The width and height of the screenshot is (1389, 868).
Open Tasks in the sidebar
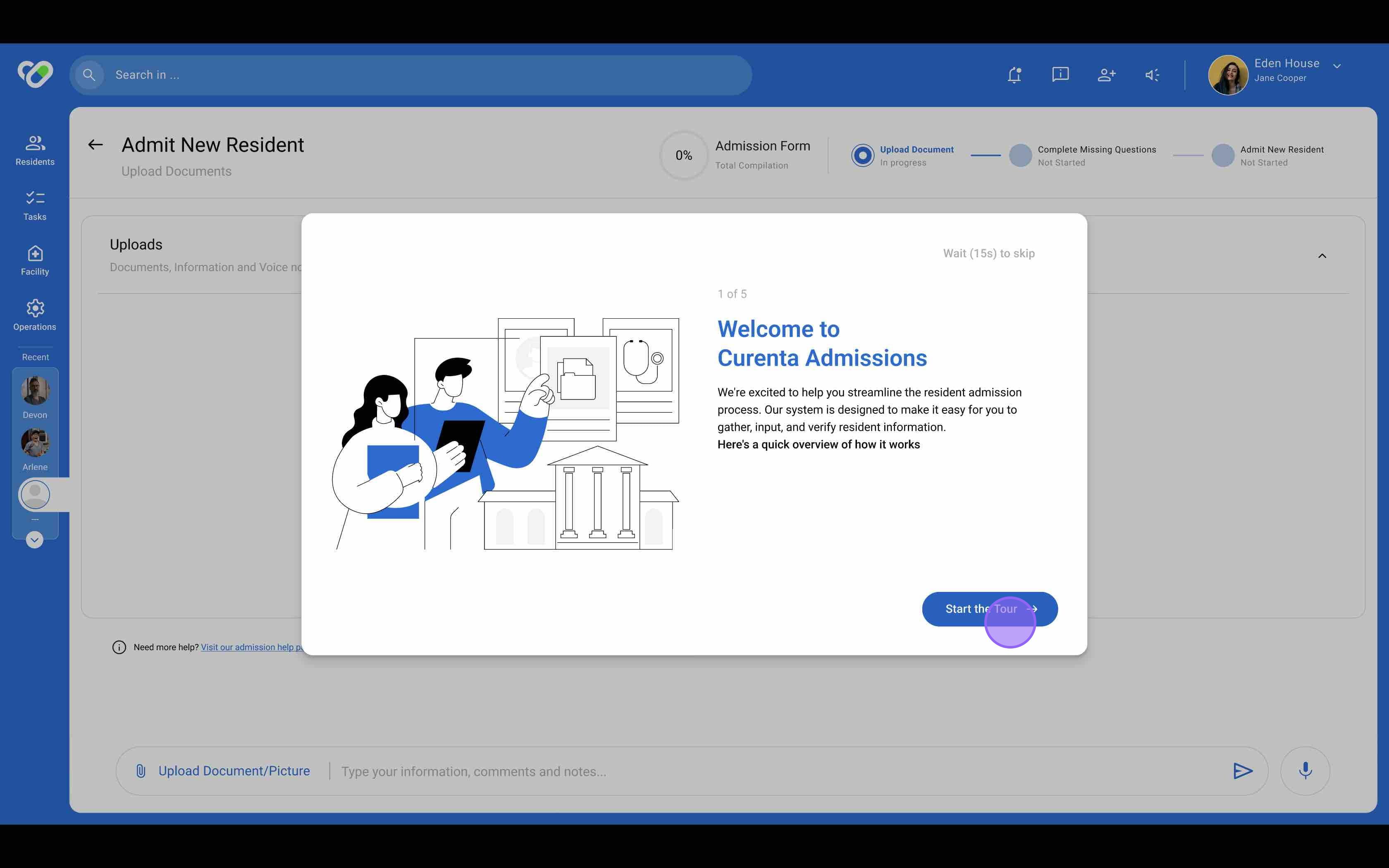(35, 205)
